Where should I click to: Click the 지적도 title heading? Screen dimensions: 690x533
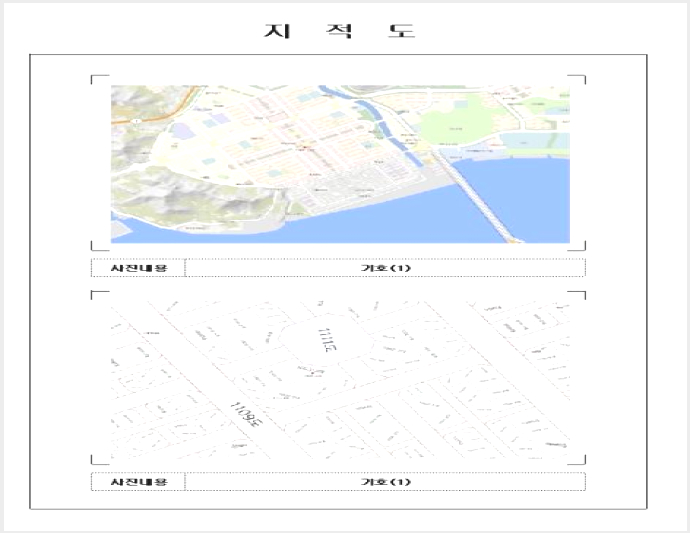click(339, 31)
